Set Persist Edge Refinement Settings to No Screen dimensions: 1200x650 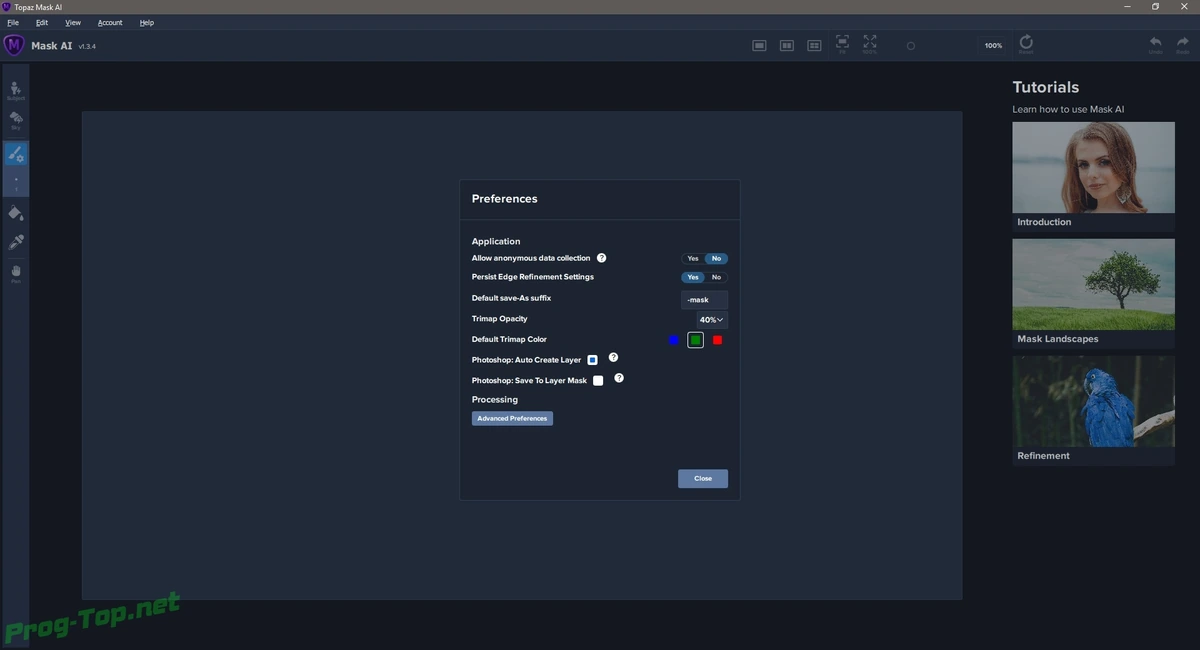[x=717, y=277]
